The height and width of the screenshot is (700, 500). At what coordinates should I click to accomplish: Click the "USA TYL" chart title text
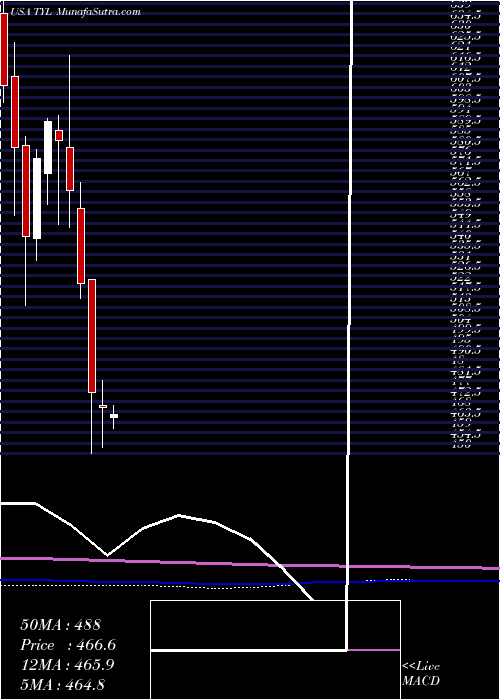(x=30, y=12)
